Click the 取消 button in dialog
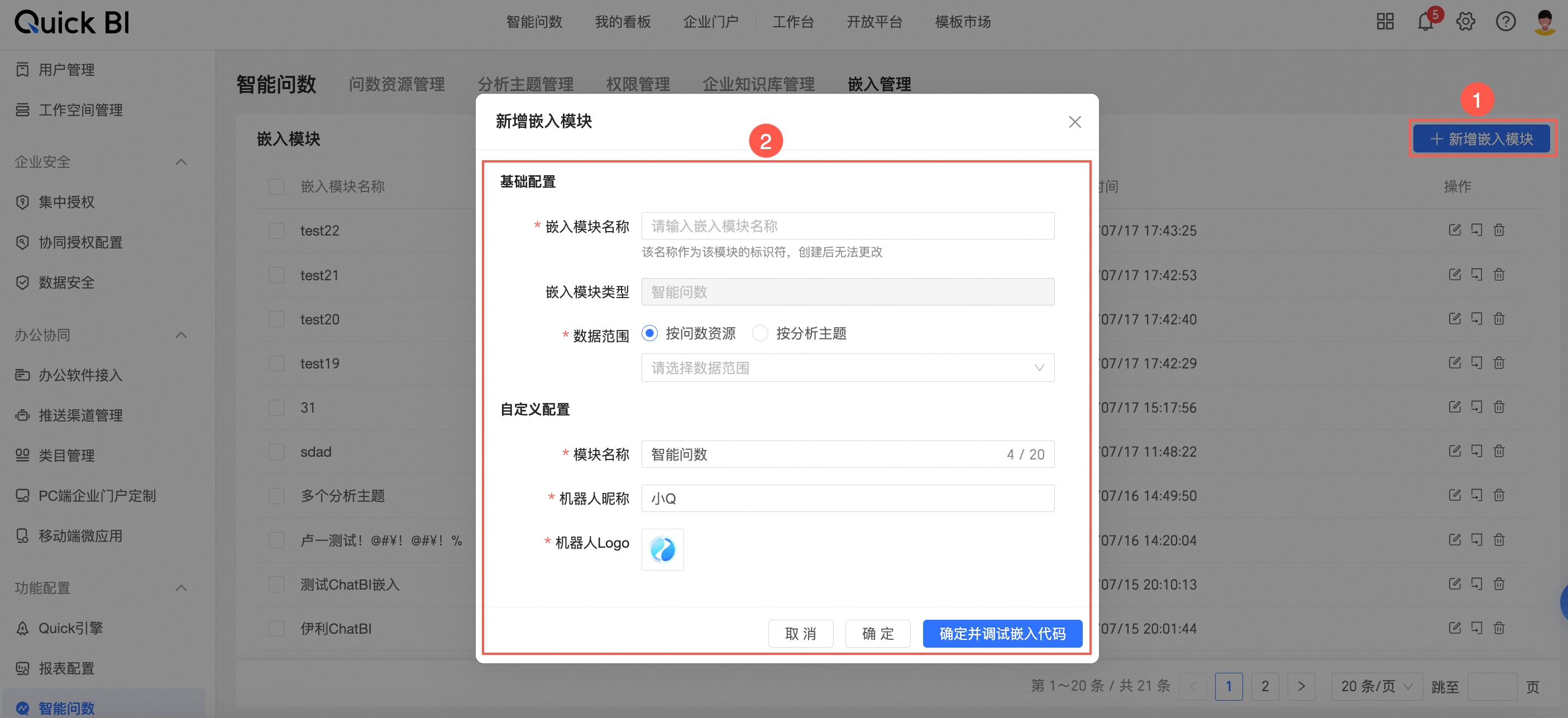This screenshot has height=718, width=1568. (x=800, y=634)
